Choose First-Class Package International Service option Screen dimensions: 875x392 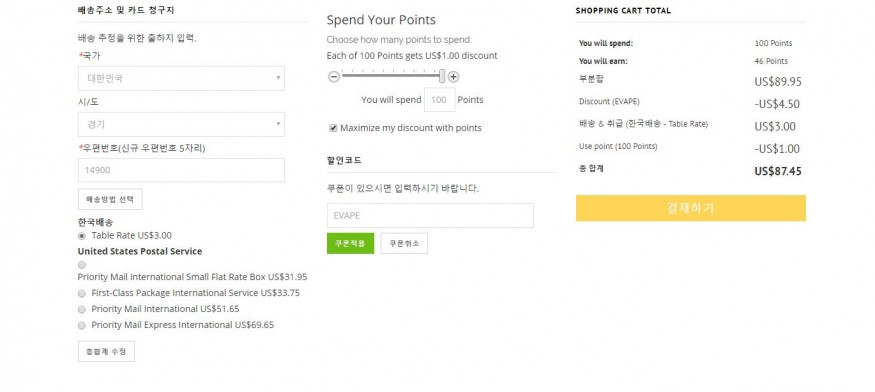pos(82,293)
